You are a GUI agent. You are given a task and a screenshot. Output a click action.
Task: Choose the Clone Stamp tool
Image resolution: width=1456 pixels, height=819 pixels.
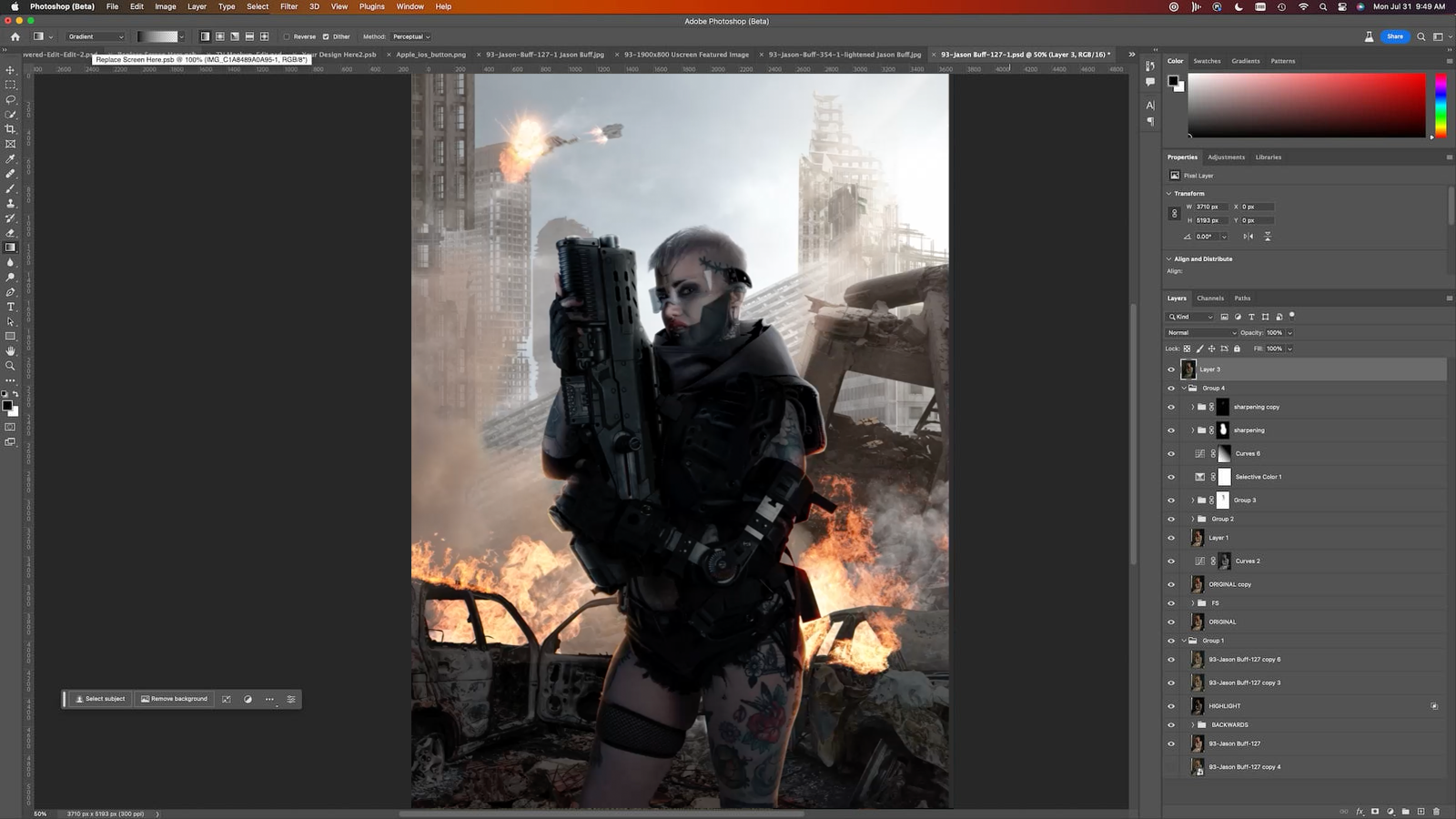coord(11,203)
